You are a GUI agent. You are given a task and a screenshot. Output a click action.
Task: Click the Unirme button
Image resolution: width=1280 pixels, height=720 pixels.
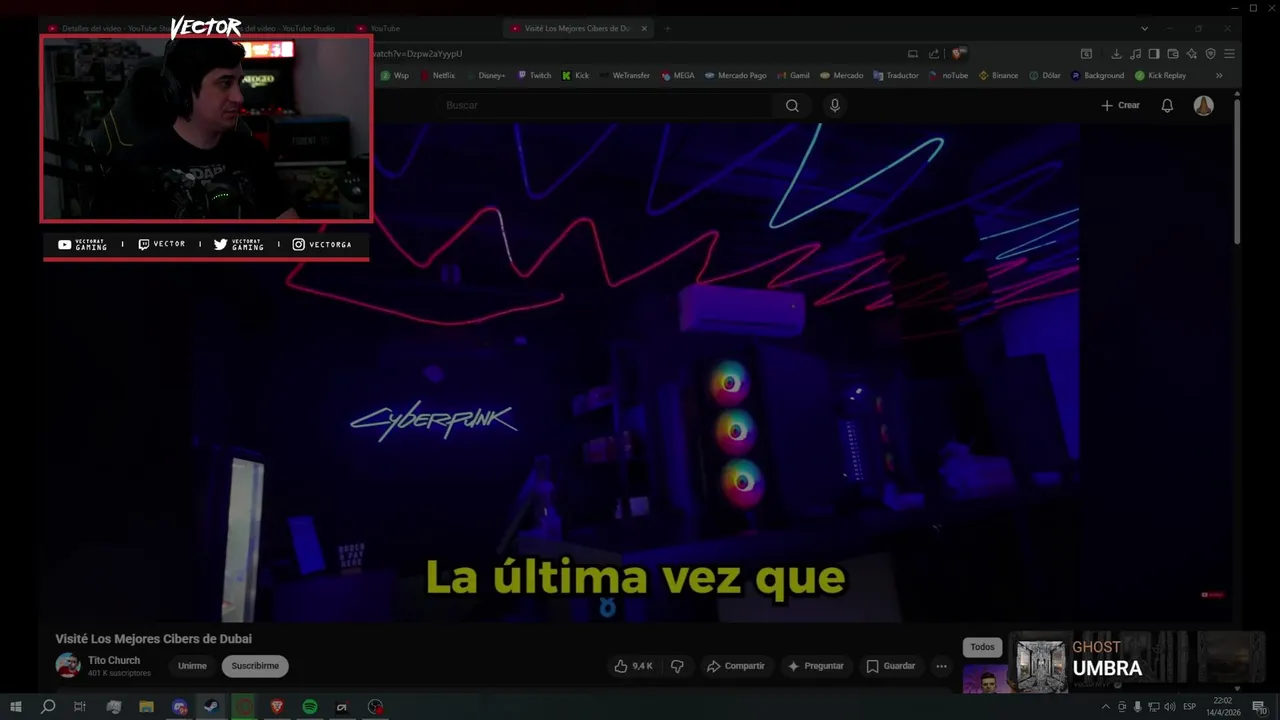pos(192,666)
